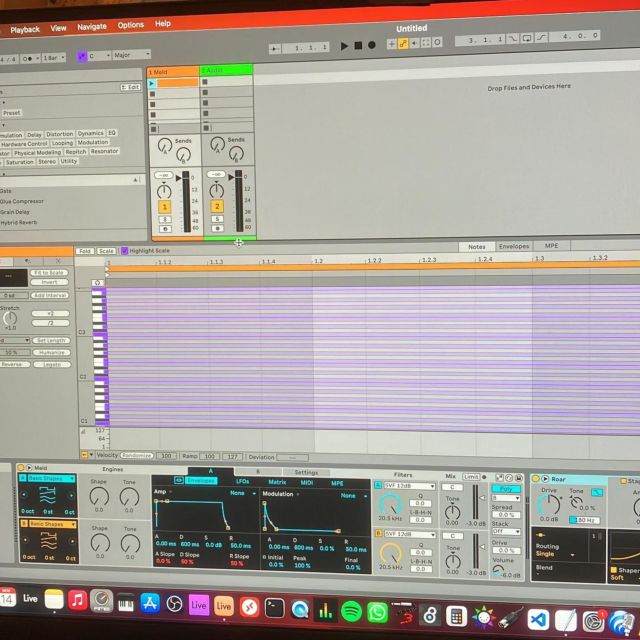Screen dimensions: 640x640
Task: Click the Humanize button
Action: (x=50, y=352)
